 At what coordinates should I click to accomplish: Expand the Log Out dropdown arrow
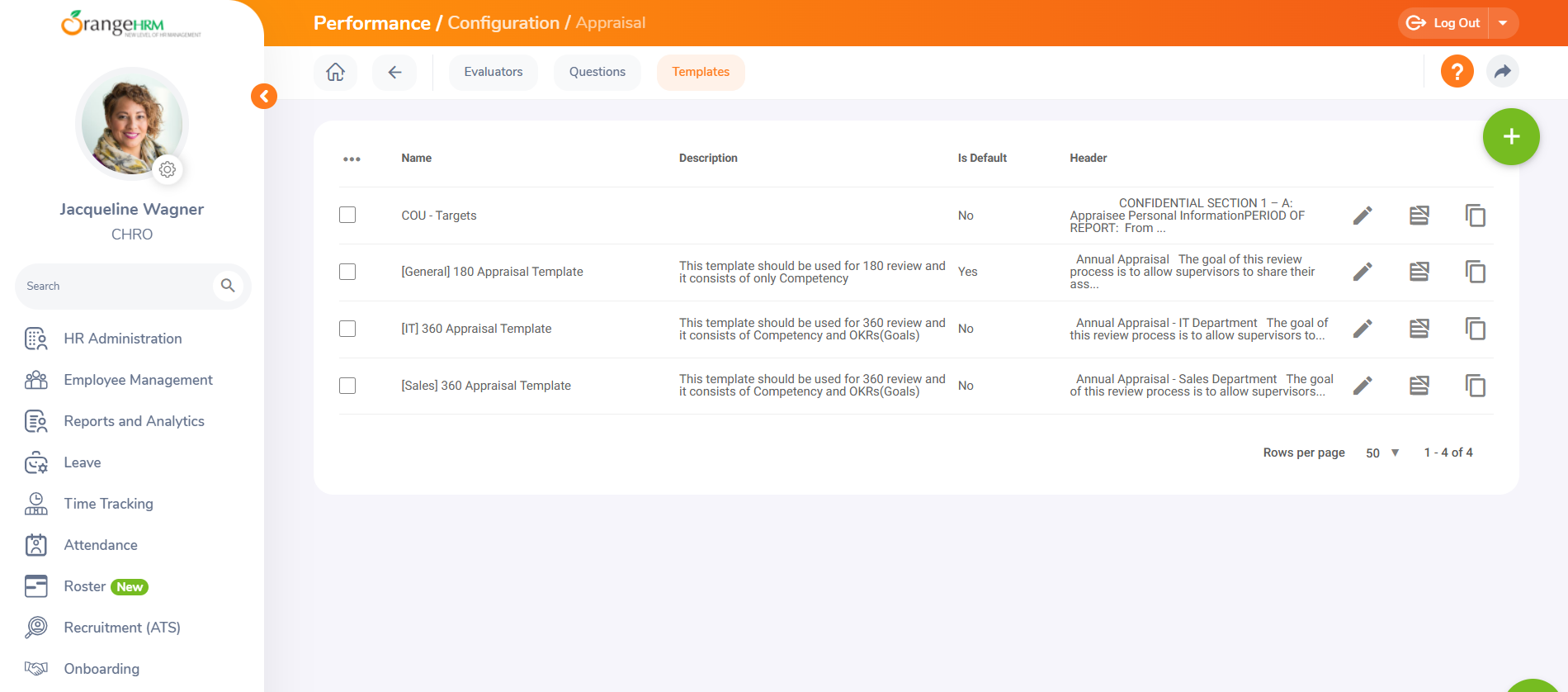[x=1503, y=23]
